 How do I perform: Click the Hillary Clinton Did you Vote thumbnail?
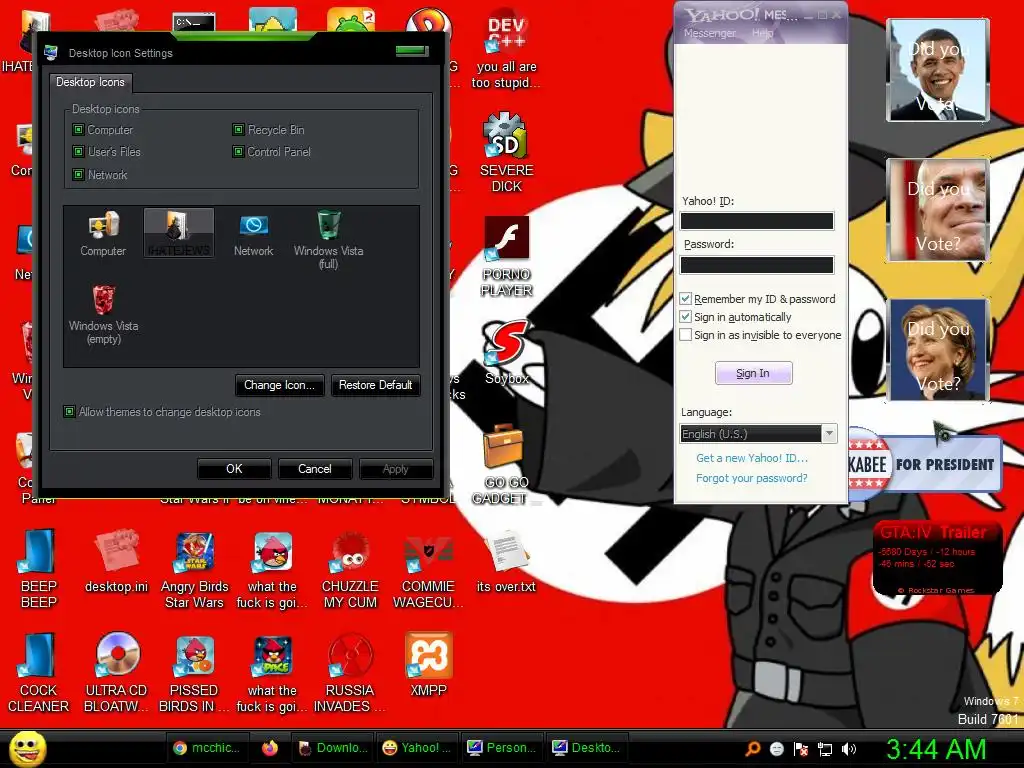938,350
